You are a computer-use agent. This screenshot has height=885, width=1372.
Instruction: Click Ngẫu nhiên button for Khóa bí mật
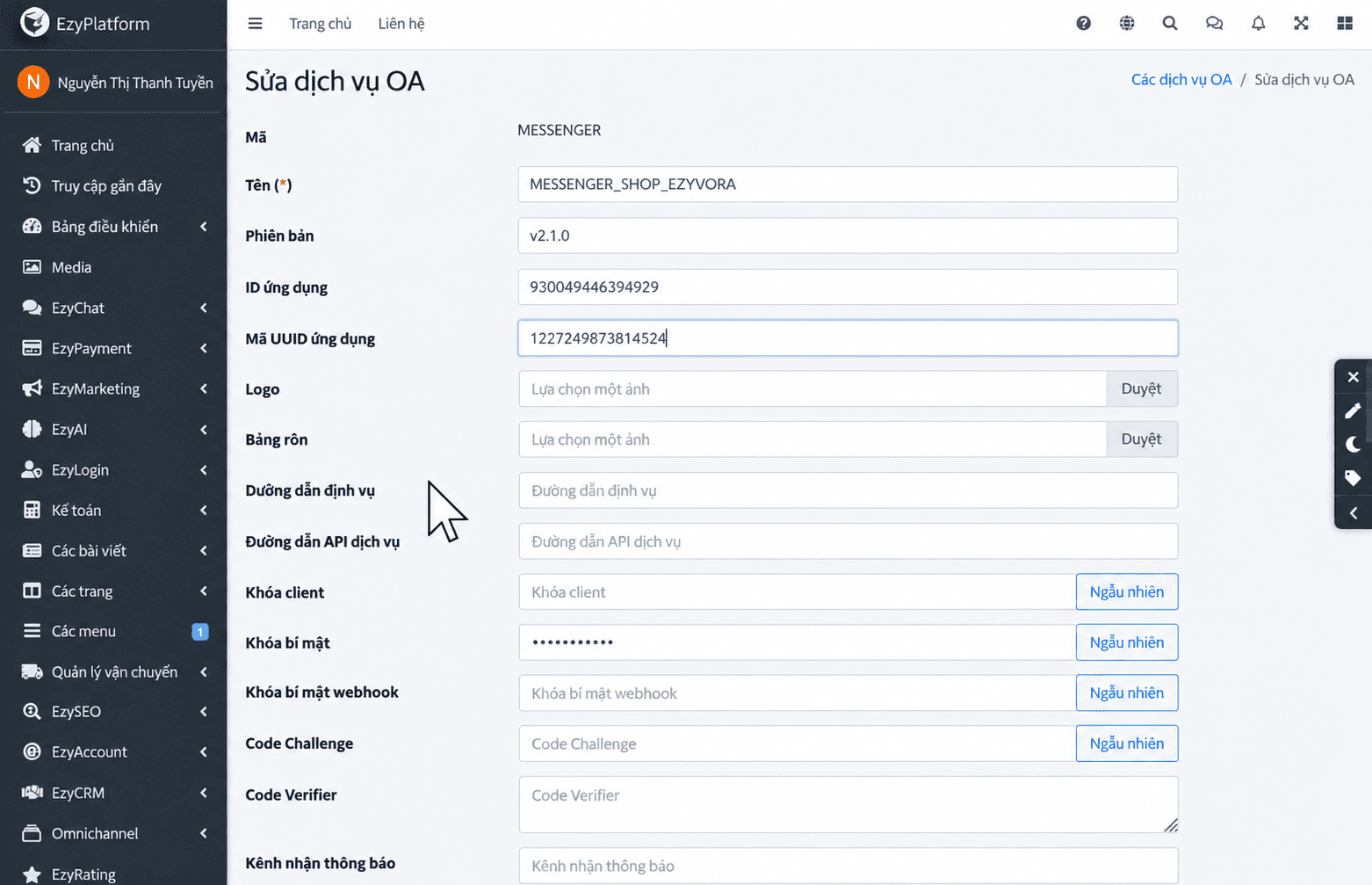tap(1127, 642)
